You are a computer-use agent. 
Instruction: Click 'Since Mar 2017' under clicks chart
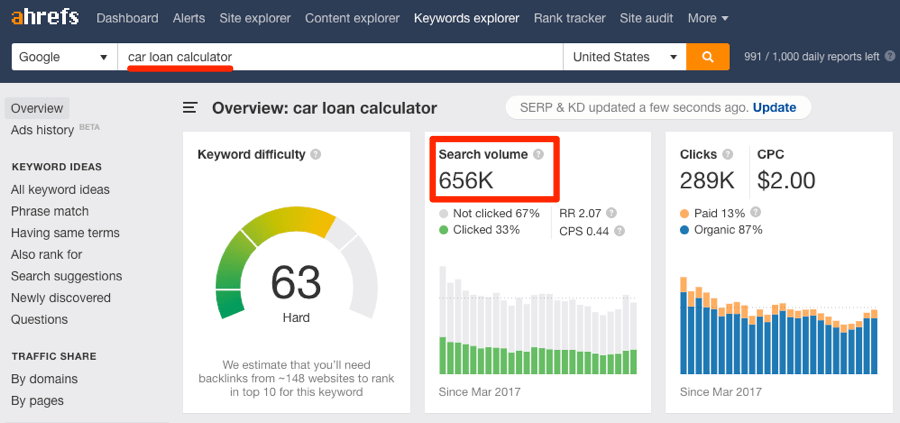(x=721, y=392)
